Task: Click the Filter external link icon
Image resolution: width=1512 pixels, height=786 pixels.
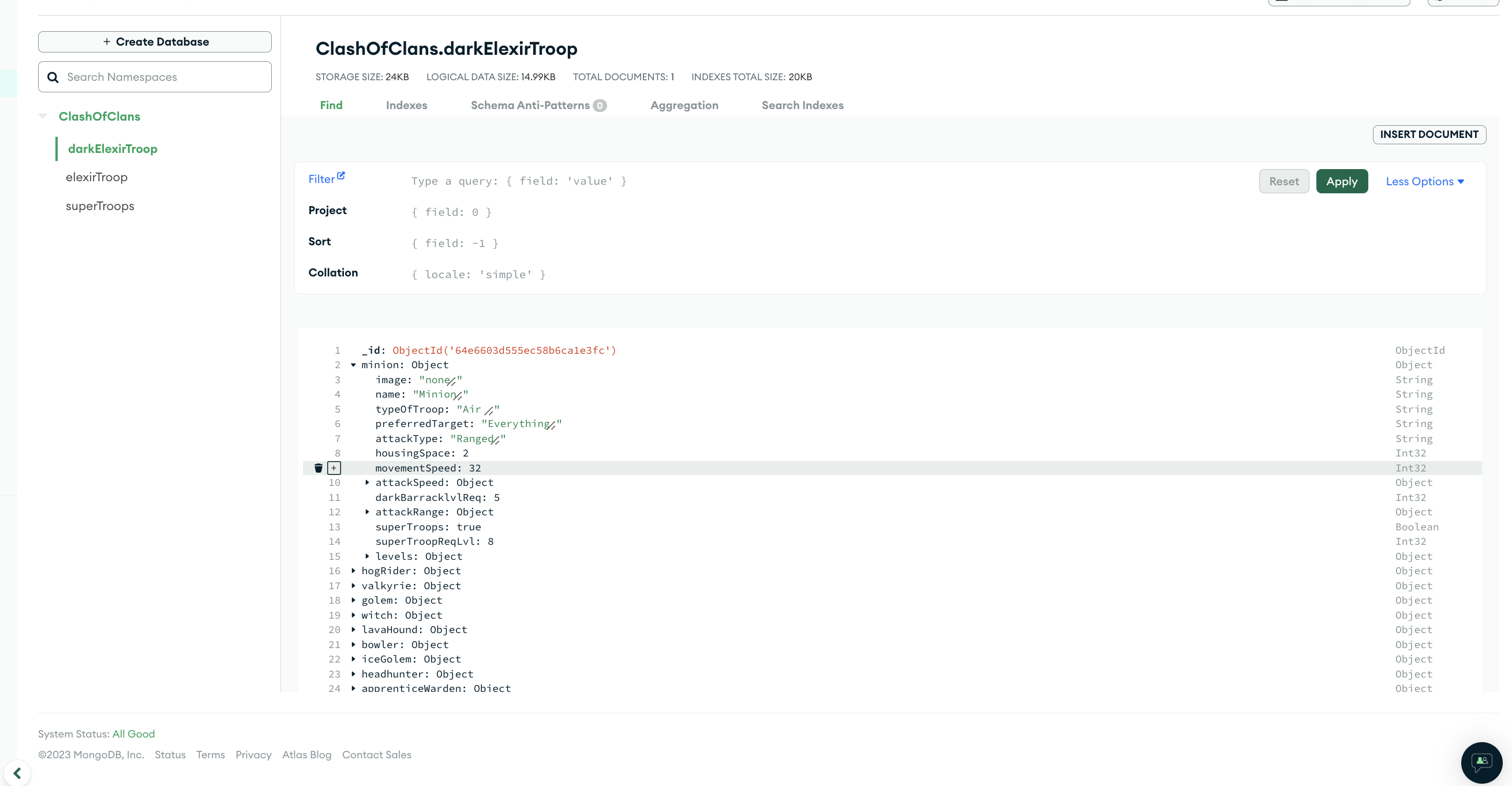Action: [341, 175]
